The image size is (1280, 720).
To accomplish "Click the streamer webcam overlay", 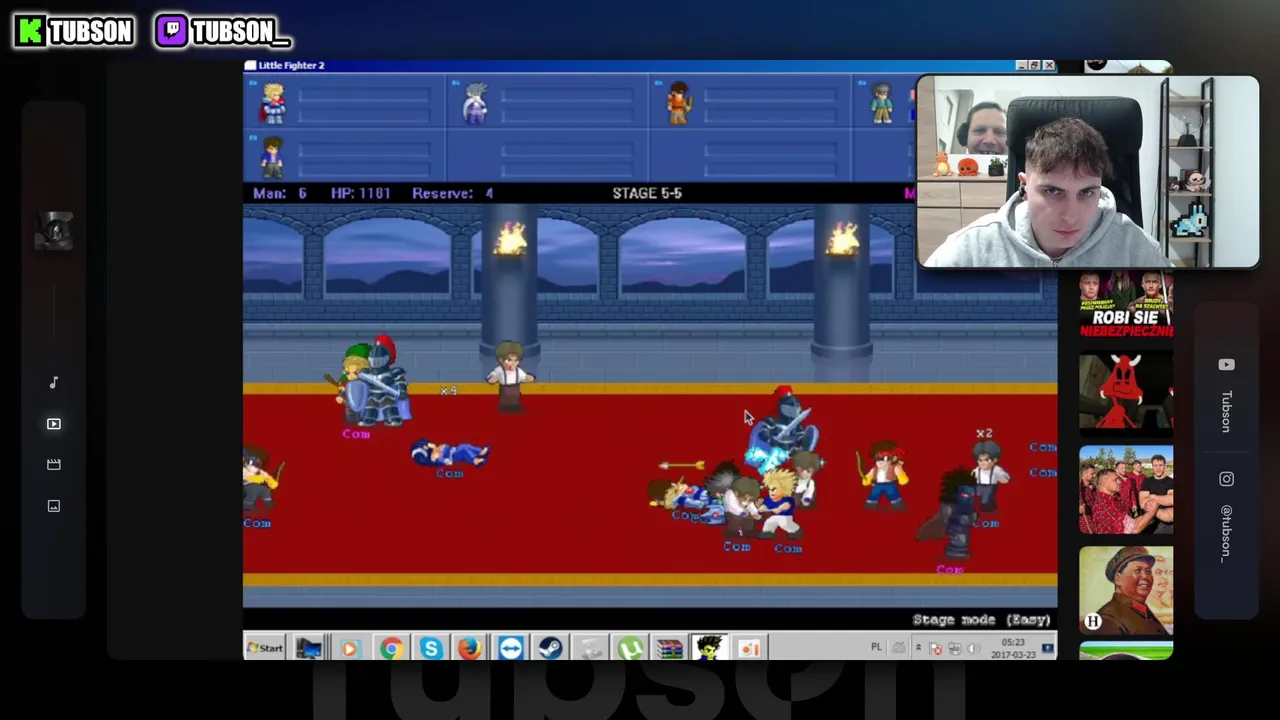I will click(x=1088, y=172).
